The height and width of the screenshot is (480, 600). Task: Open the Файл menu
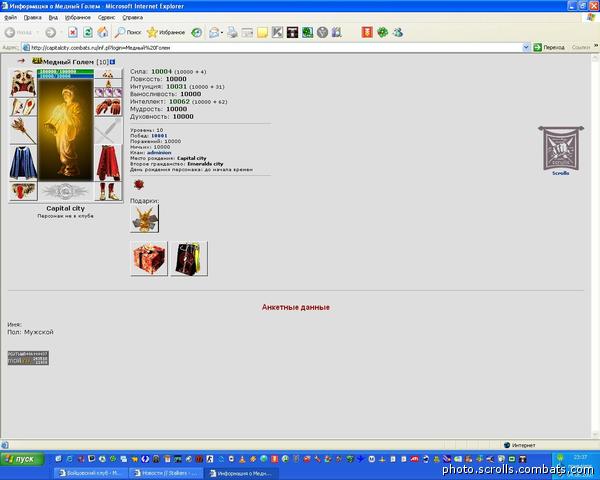pos(10,18)
